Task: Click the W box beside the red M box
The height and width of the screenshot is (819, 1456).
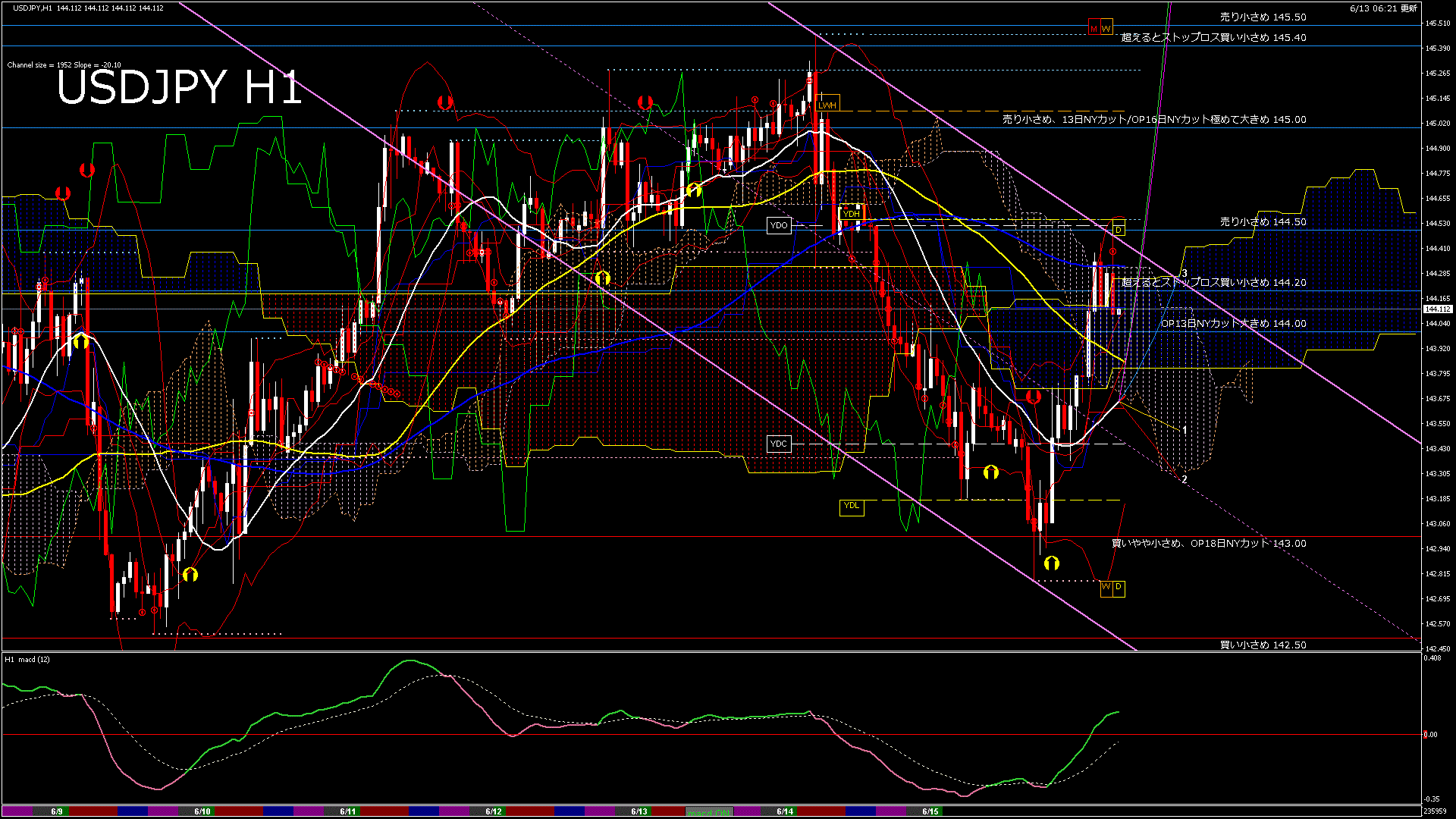Action: (1106, 28)
